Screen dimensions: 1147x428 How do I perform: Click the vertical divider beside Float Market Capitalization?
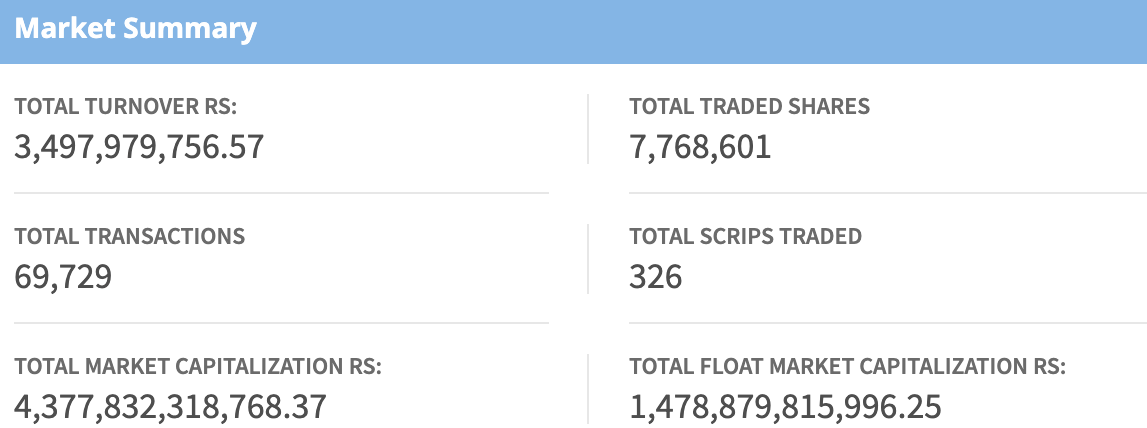[588, 389]
